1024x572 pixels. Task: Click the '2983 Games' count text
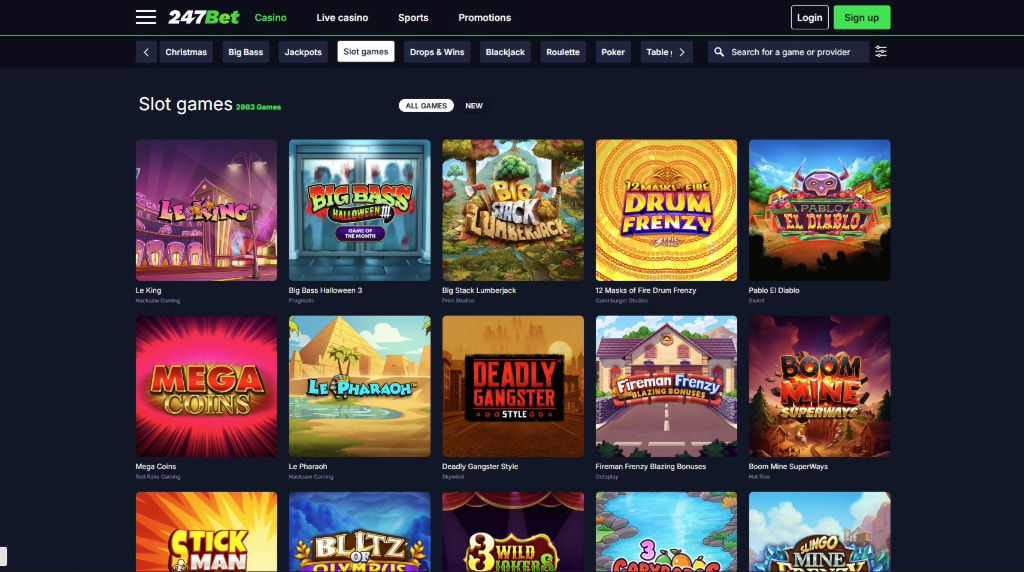[x=258, y=107]
